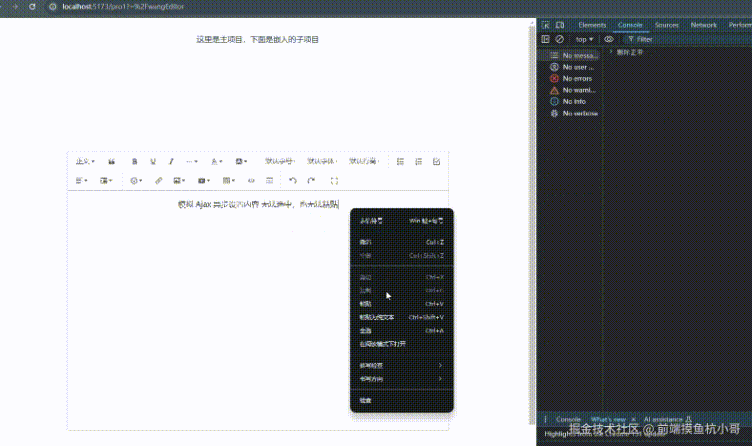Select the Console tab in the bottom drawer
752x446 pixels.
568,420
